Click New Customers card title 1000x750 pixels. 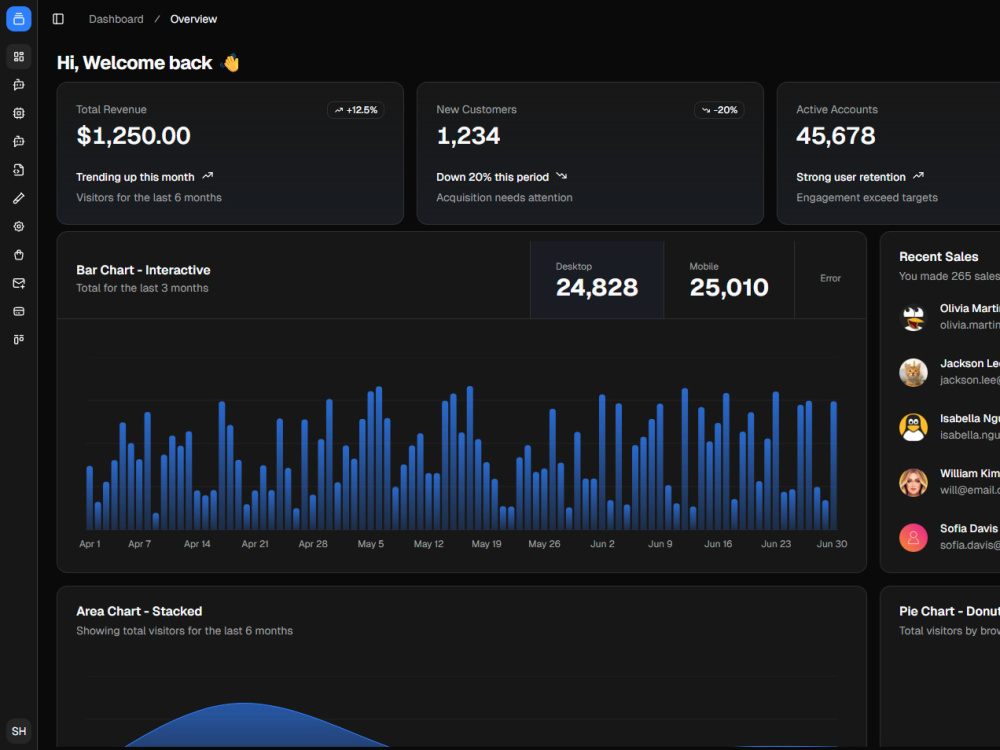pos(476,110)
